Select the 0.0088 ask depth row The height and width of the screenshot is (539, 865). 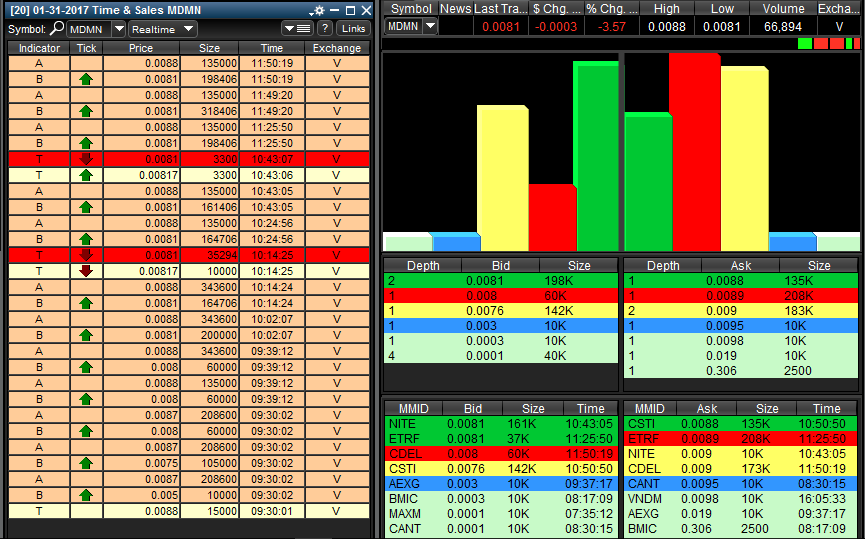(741, 281)
